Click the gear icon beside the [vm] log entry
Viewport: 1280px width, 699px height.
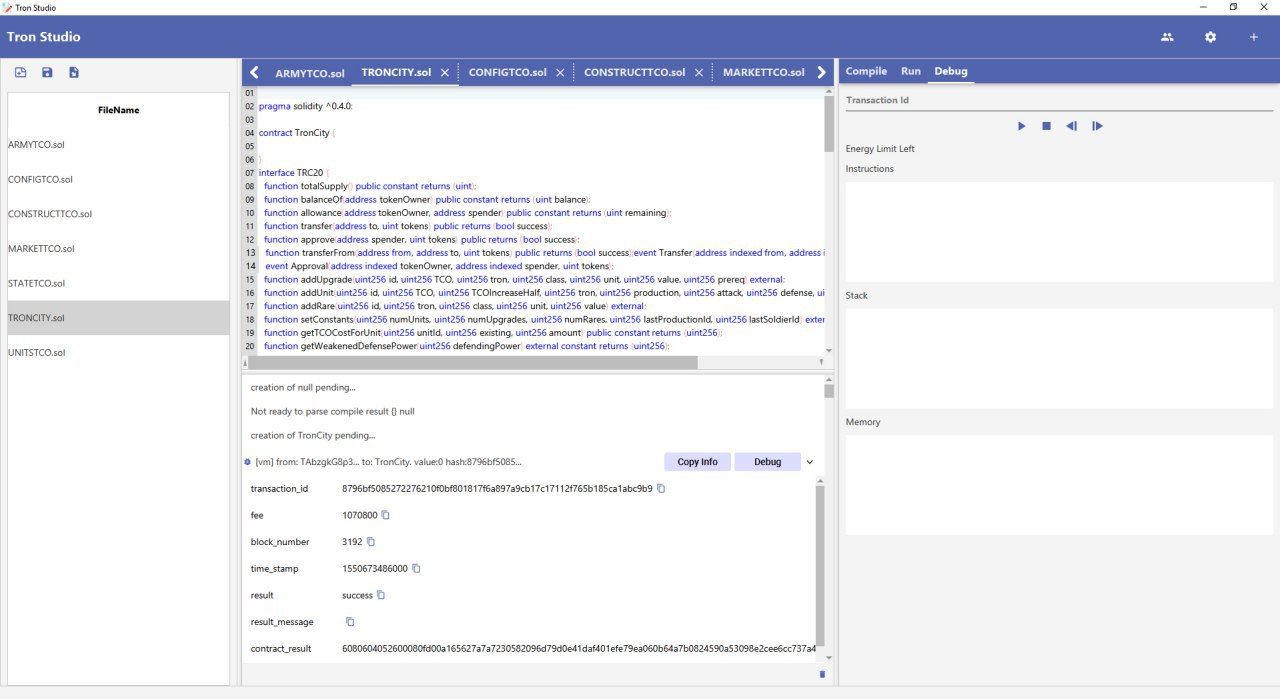coord(247,462)
